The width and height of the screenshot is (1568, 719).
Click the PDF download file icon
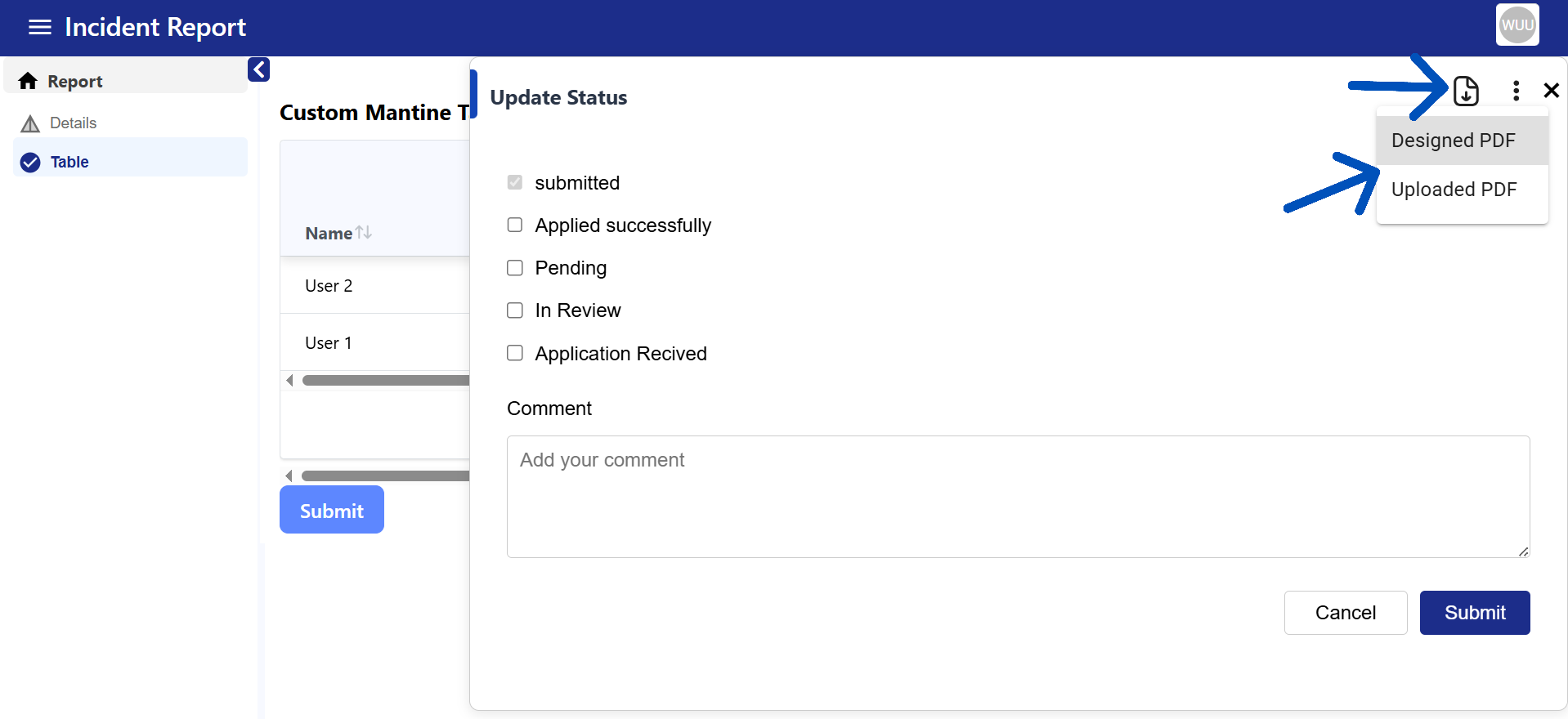(1466, 91)
